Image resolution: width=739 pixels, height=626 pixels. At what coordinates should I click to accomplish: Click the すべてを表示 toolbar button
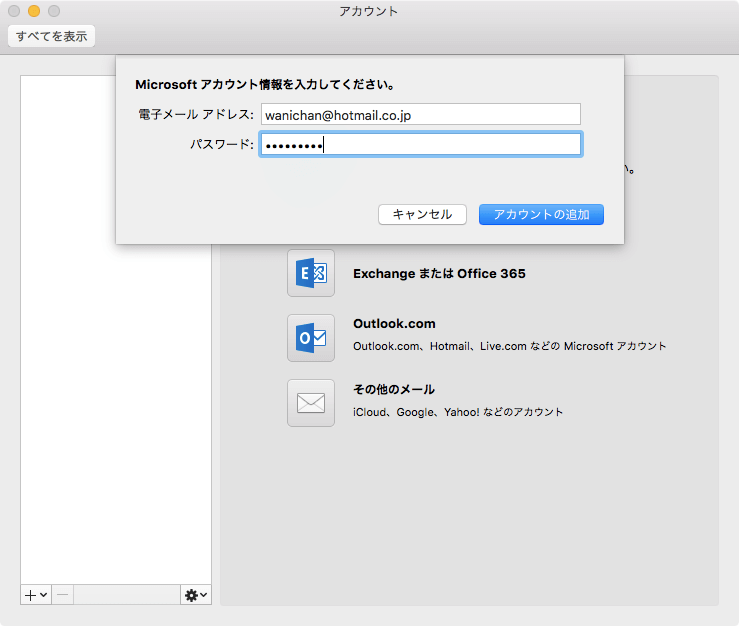[51, 36]
